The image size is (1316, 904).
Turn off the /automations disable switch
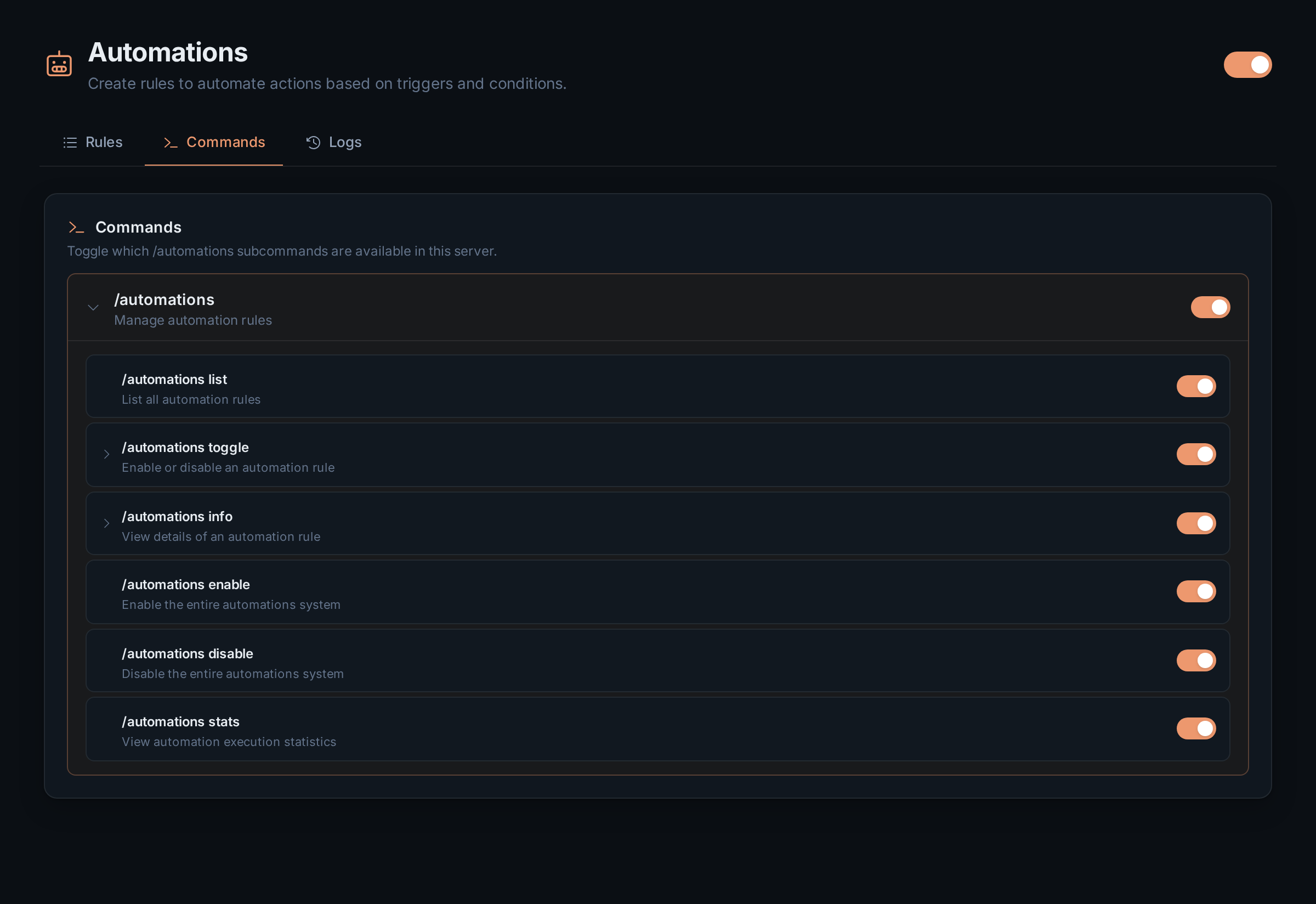coord(1196,660)
